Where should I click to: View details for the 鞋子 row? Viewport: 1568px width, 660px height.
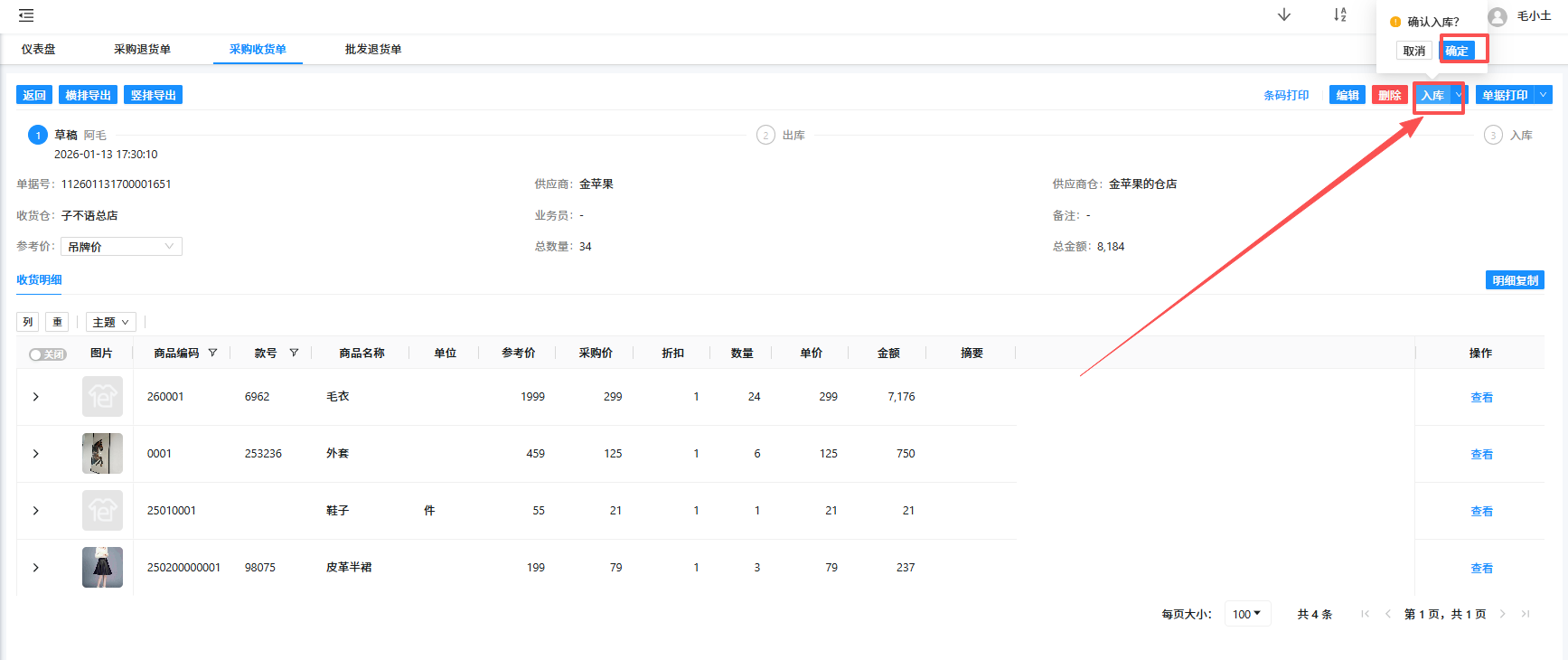(x=1481, y=512)
